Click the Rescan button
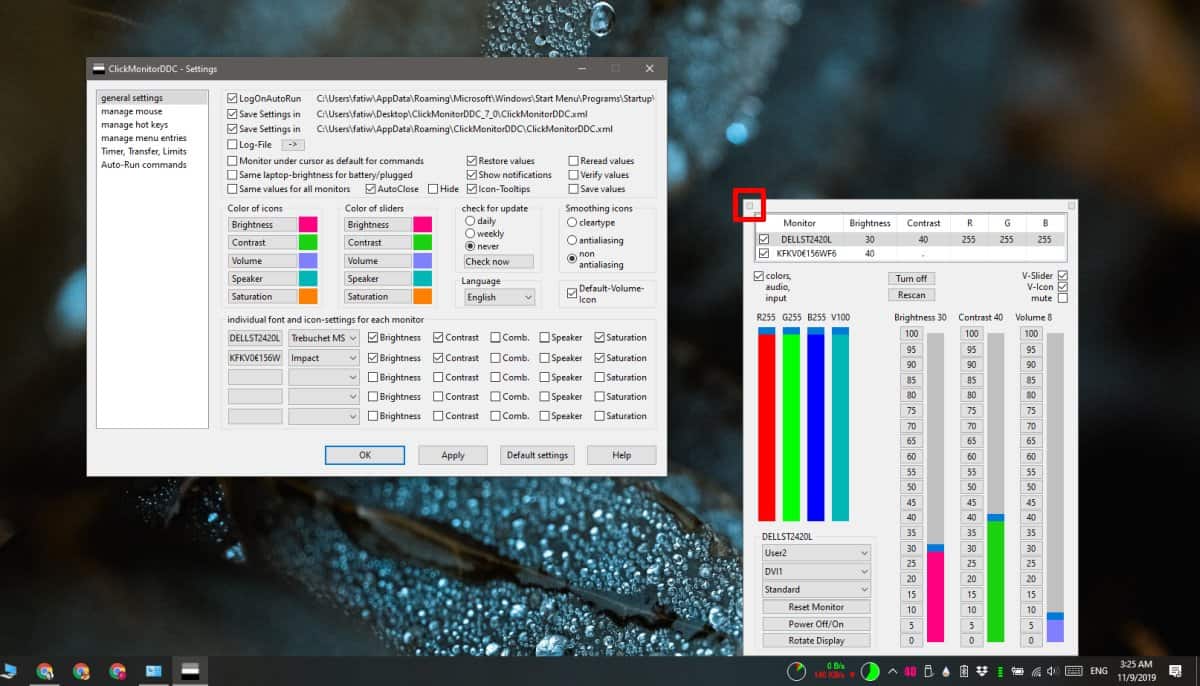The width and height of the screenshot is (1200, 686). point(910,294)
